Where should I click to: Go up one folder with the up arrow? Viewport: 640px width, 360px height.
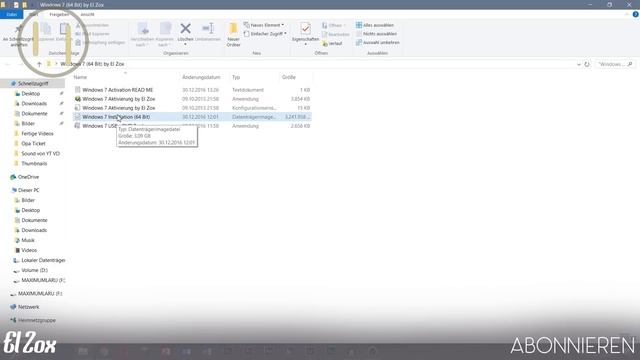[39, 64]
